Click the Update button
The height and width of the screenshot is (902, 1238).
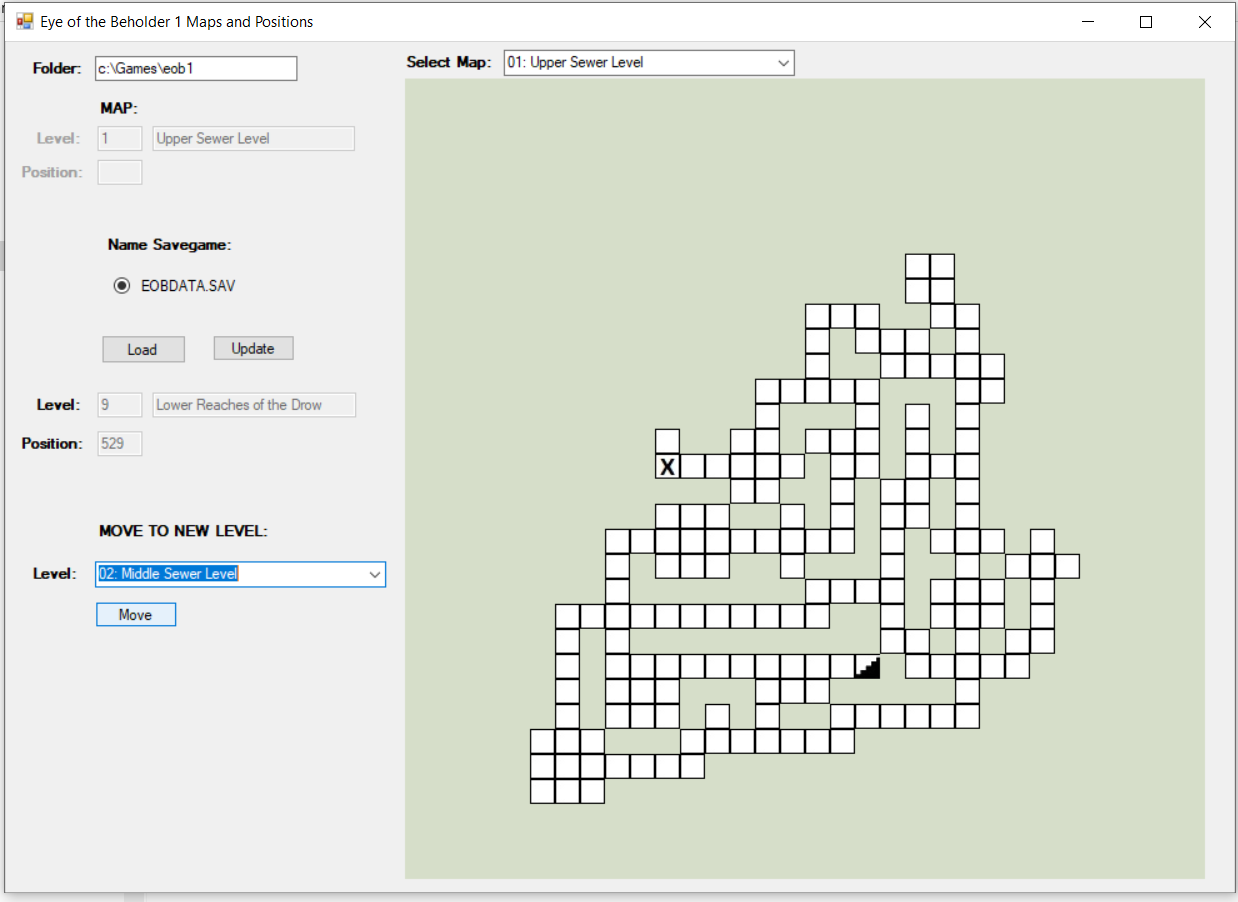pos(253,348)
